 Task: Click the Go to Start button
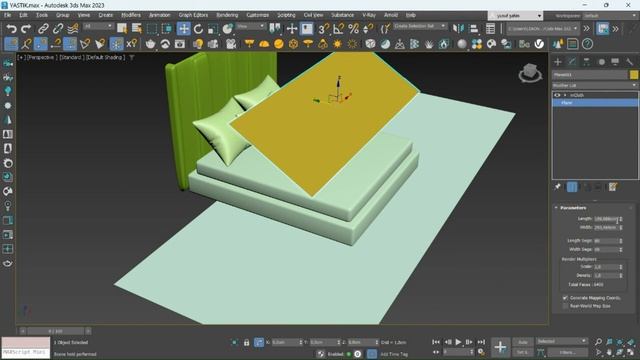[x=436, y=342]
